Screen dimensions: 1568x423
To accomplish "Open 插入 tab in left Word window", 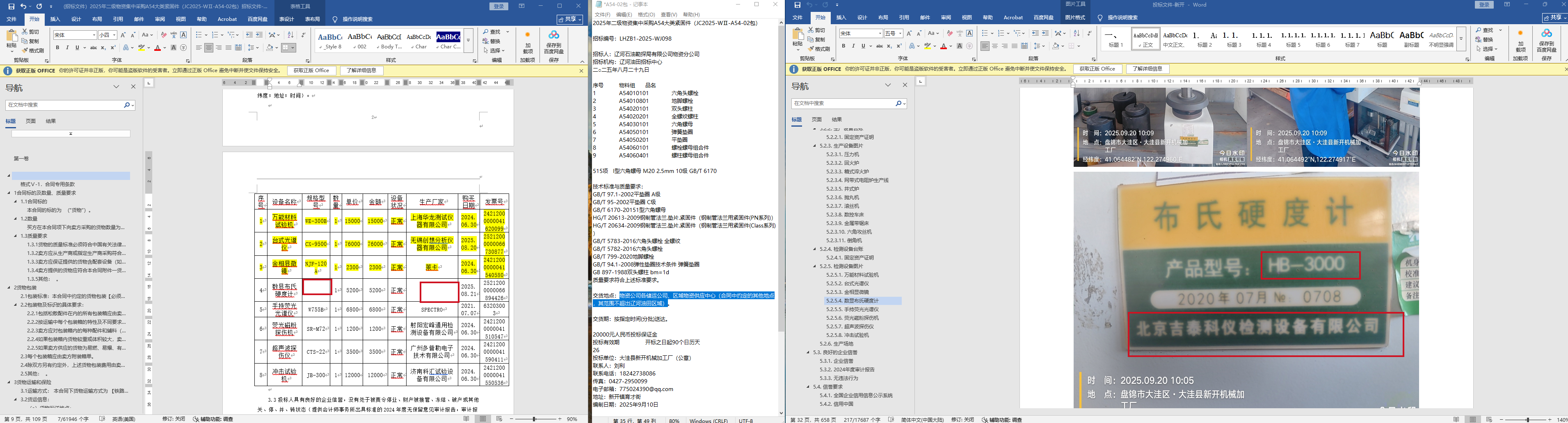I will 55,19.
